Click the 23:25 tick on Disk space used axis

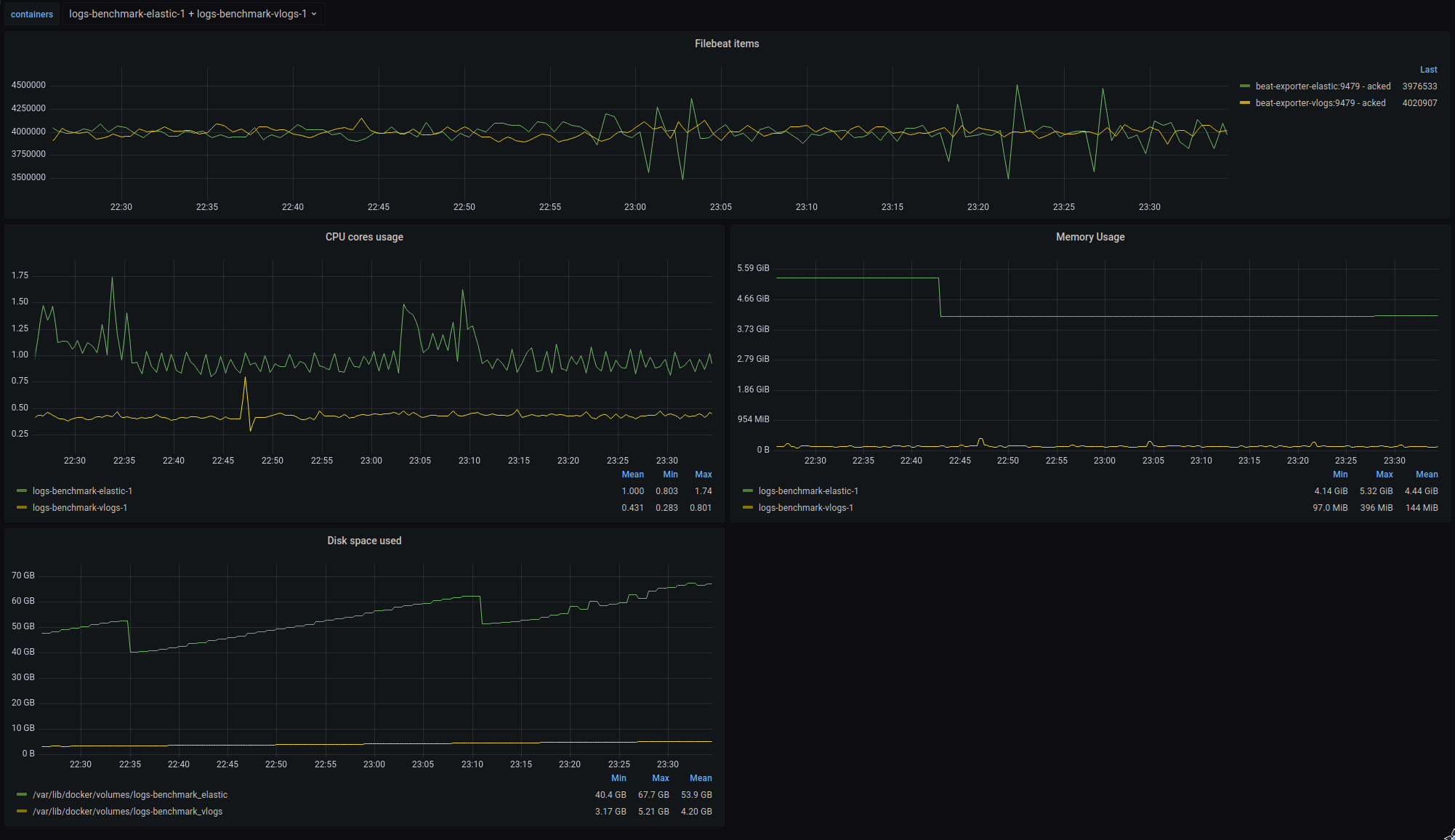point(619,764)
